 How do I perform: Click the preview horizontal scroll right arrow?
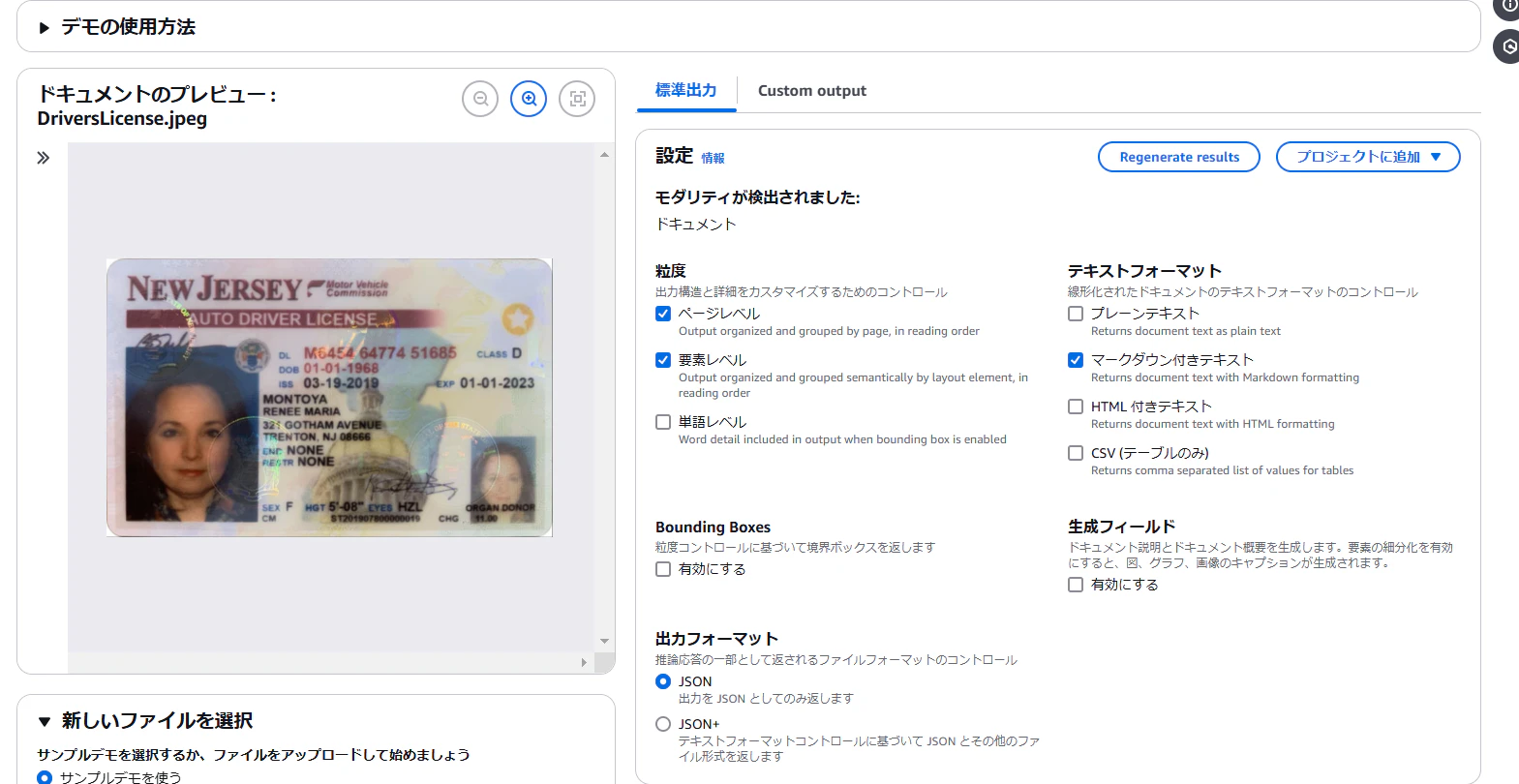tap(584, 663)
